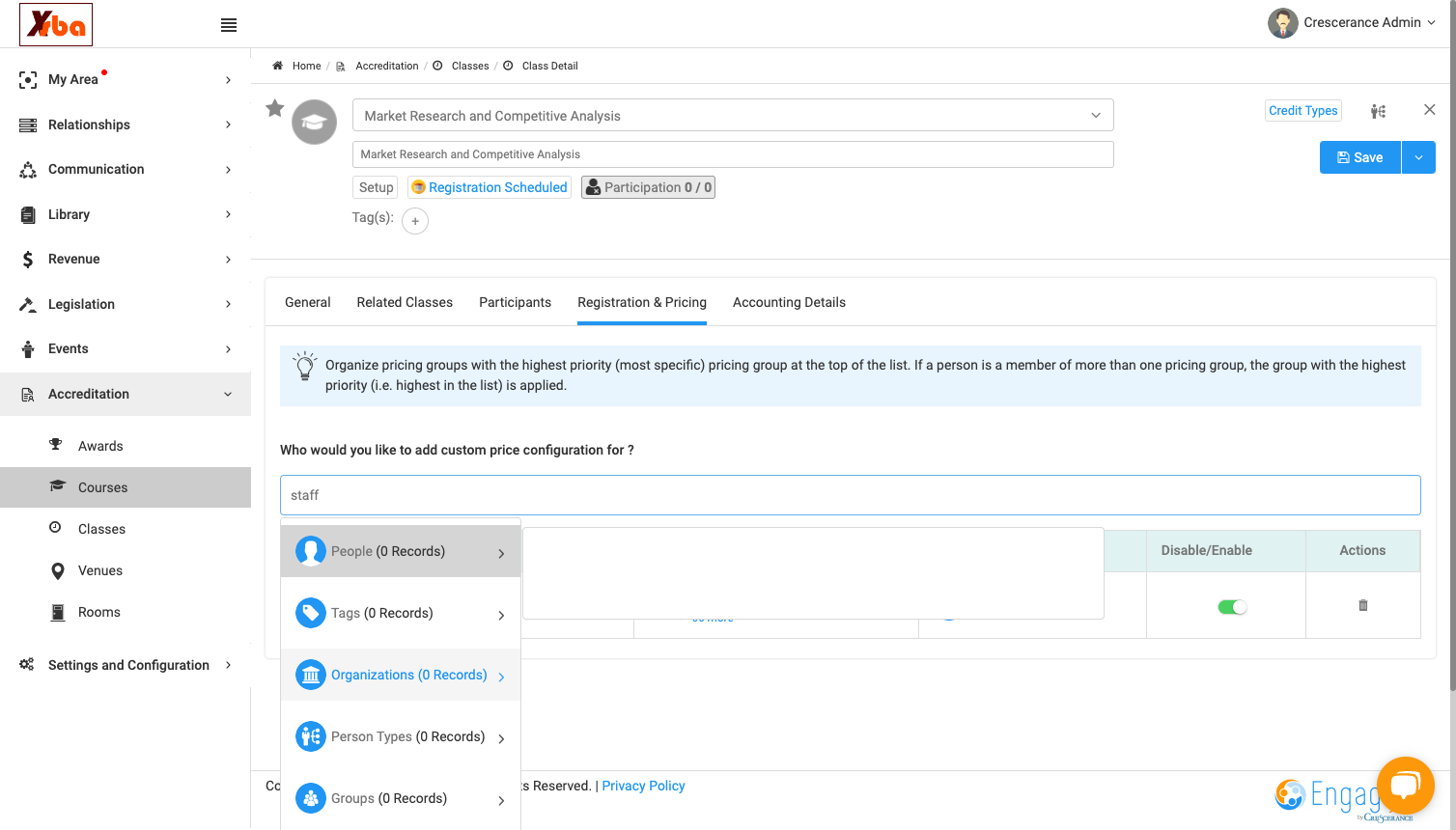
Task: Expand the Communication menu
Action: click(126, 169)
